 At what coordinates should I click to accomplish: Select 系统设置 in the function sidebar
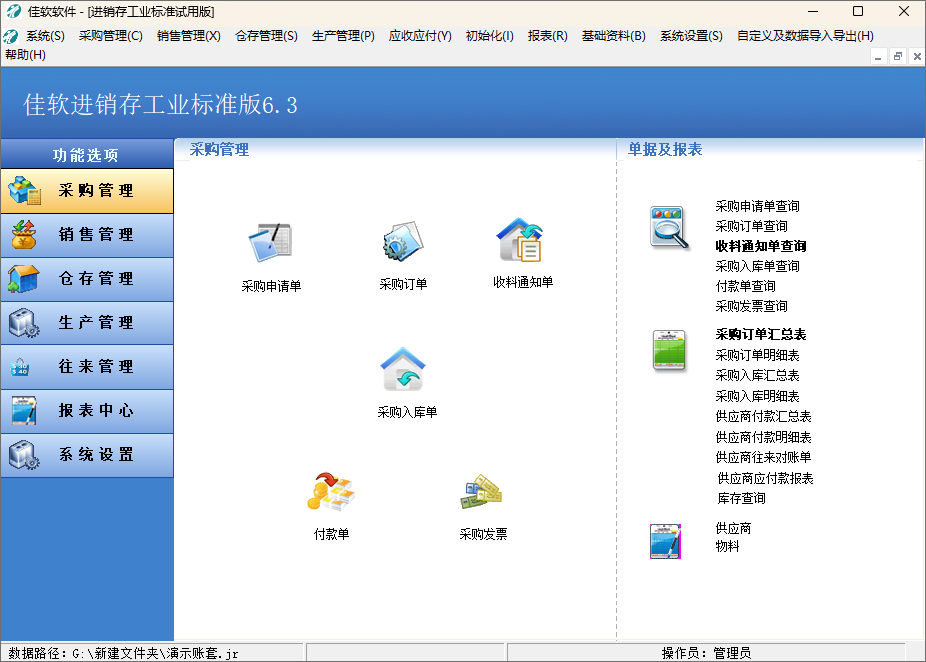[x=87, y=455]
